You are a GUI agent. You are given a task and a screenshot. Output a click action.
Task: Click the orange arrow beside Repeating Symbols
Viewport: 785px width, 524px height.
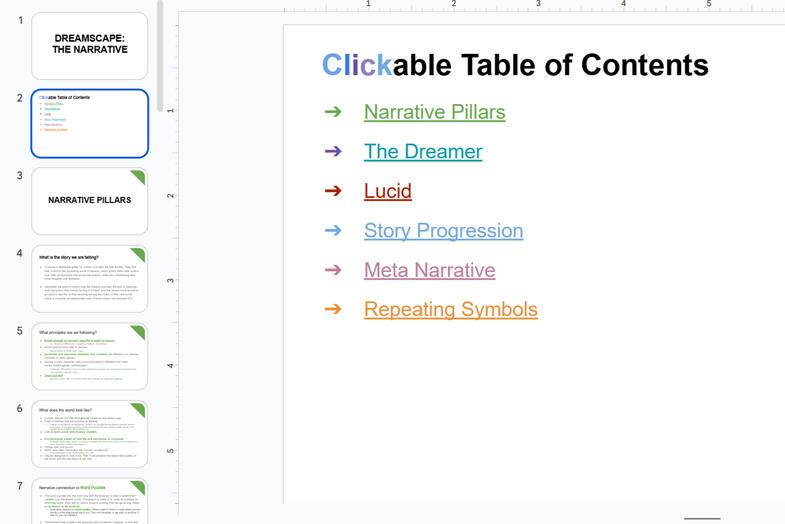click(333, 309)
